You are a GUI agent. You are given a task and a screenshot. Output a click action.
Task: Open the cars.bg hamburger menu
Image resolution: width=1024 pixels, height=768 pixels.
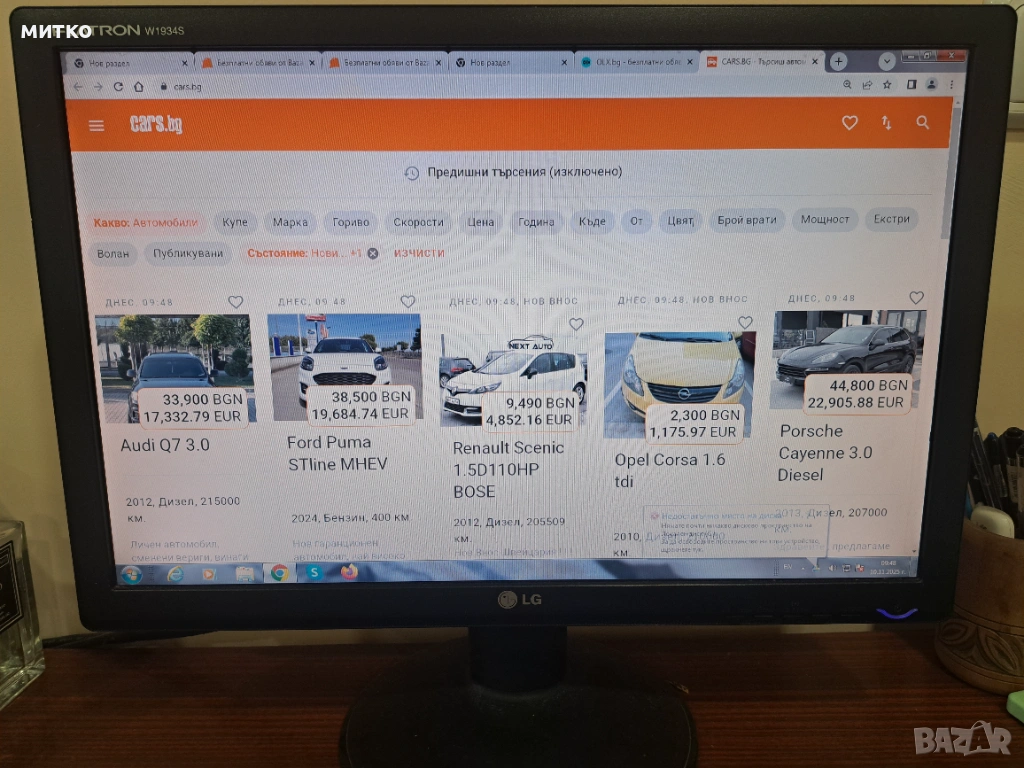(x=96, y=125)
